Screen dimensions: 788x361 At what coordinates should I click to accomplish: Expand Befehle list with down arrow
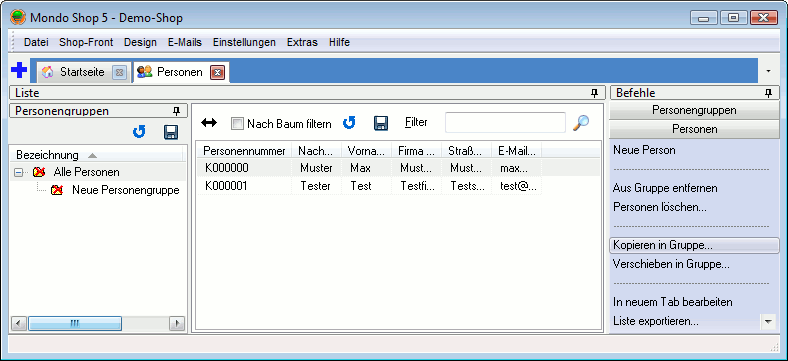click(x=767, y=321)
